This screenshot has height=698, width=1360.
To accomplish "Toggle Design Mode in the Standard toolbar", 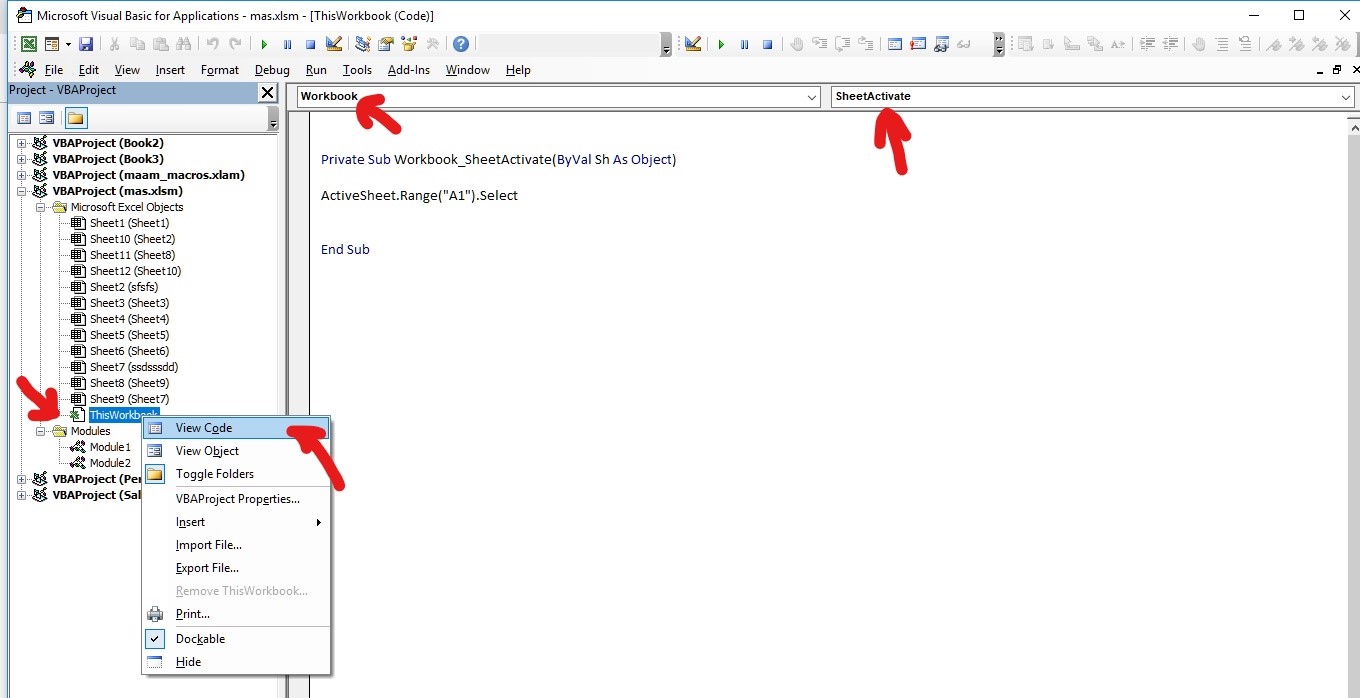I will (x=334, y=44).
